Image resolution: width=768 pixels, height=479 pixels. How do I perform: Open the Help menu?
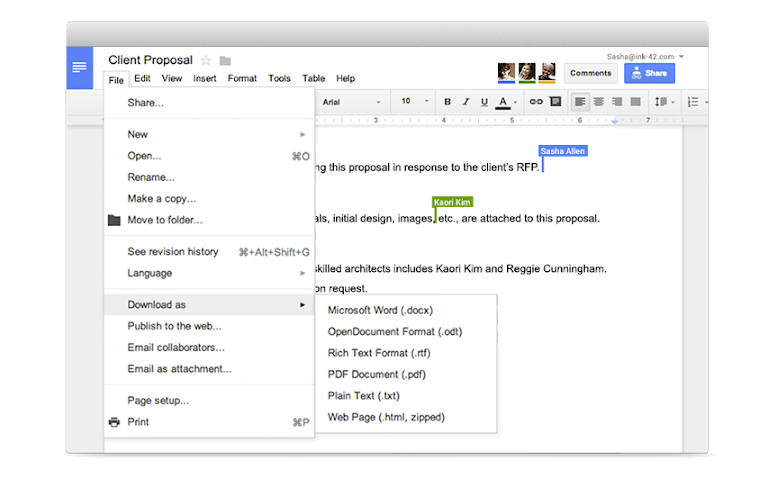tap(345, 78)
